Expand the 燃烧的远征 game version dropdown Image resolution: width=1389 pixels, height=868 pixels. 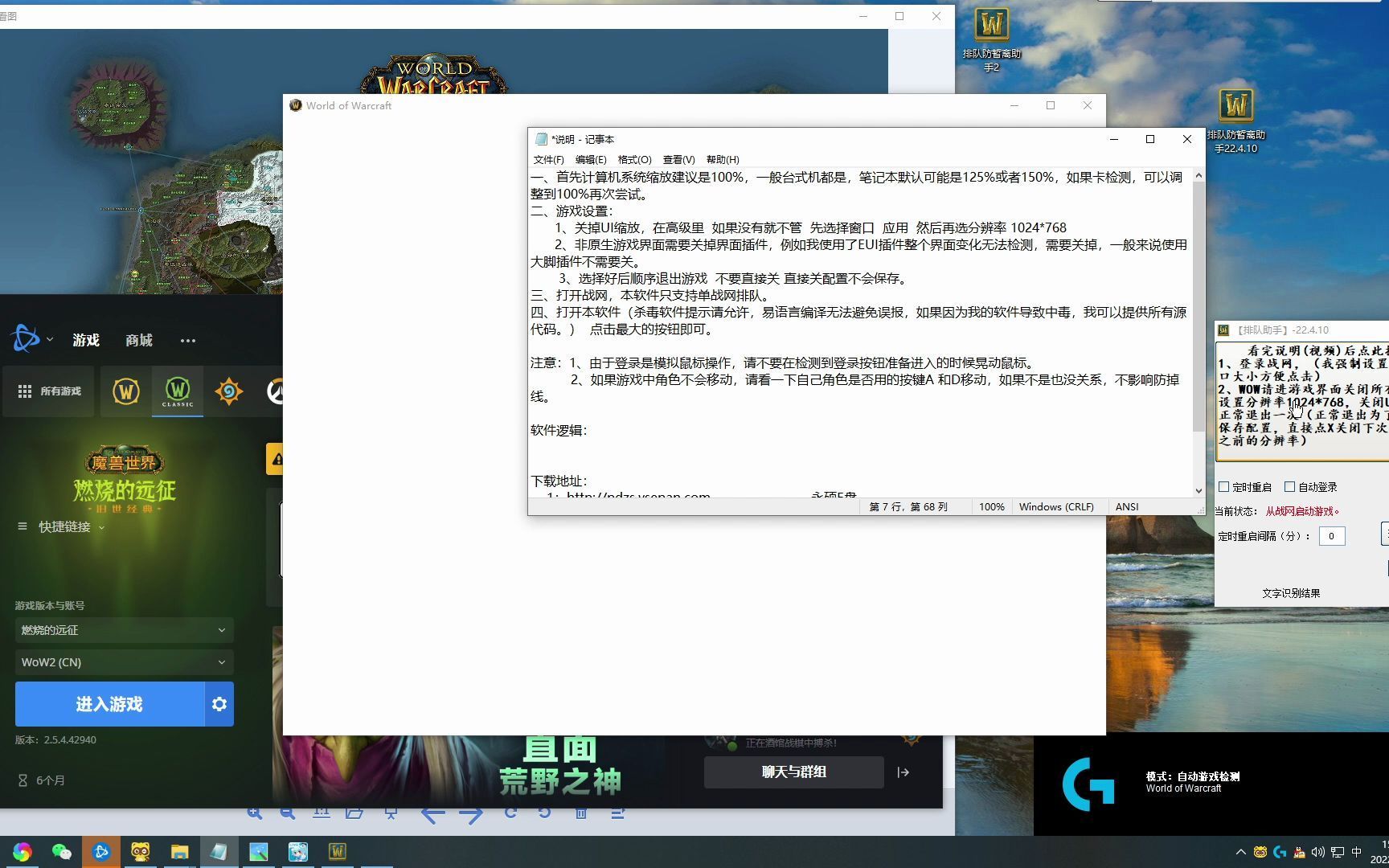pyautogui.click(x=125, y=630)
